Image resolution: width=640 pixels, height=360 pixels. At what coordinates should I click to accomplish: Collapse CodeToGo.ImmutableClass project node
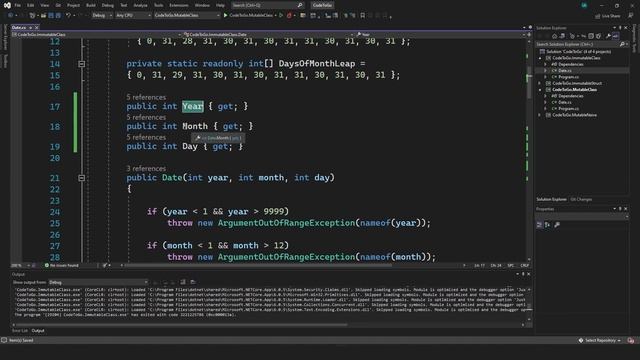[x=540, y=58]
